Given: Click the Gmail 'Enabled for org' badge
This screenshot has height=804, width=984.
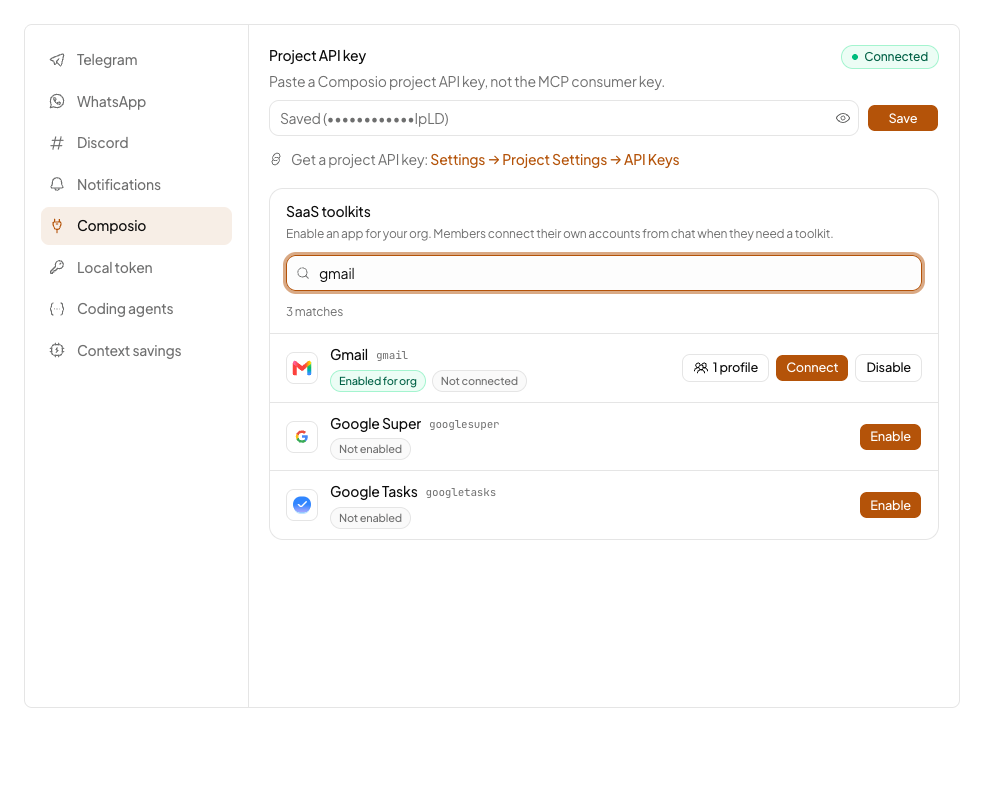Looking at the screenshot, I should point(378,381).
